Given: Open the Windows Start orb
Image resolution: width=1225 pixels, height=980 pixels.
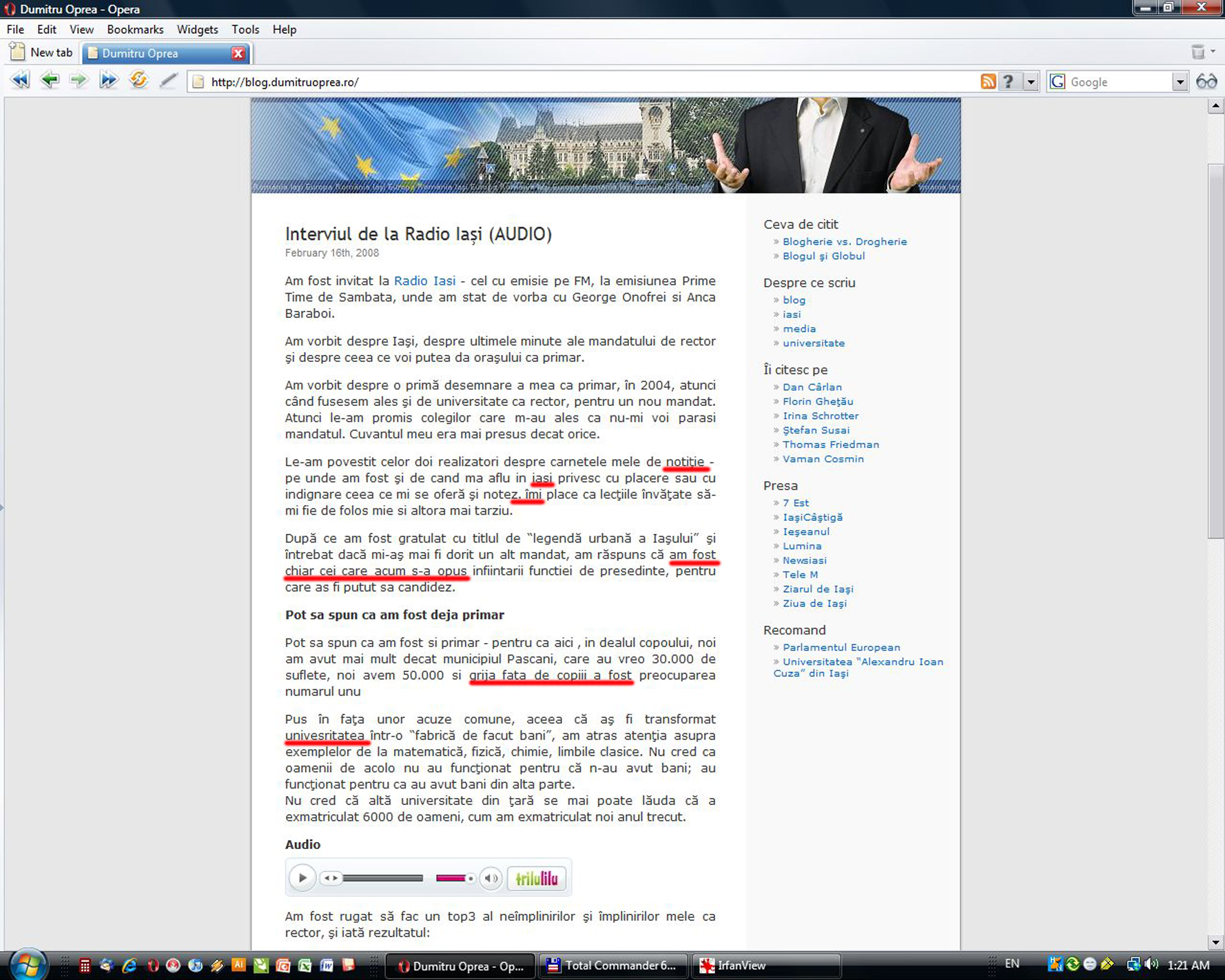Looking at the screenshot, I should 28,965.
